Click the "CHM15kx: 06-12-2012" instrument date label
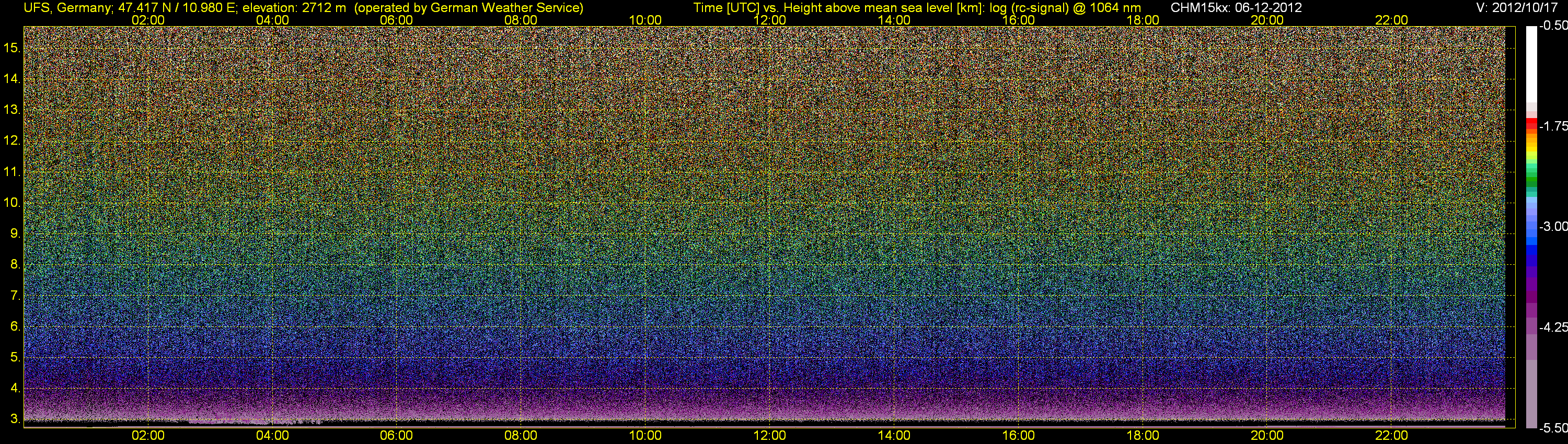1568x444 pixels. coord(1235,8)
